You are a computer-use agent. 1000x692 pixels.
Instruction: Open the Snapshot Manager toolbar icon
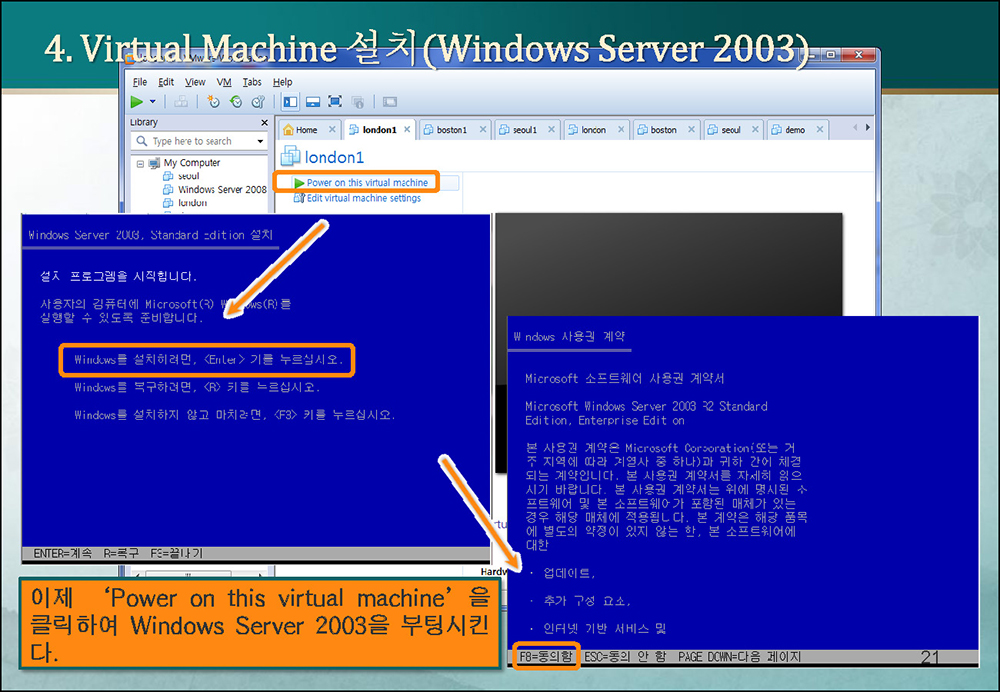(x=258, y=101)
